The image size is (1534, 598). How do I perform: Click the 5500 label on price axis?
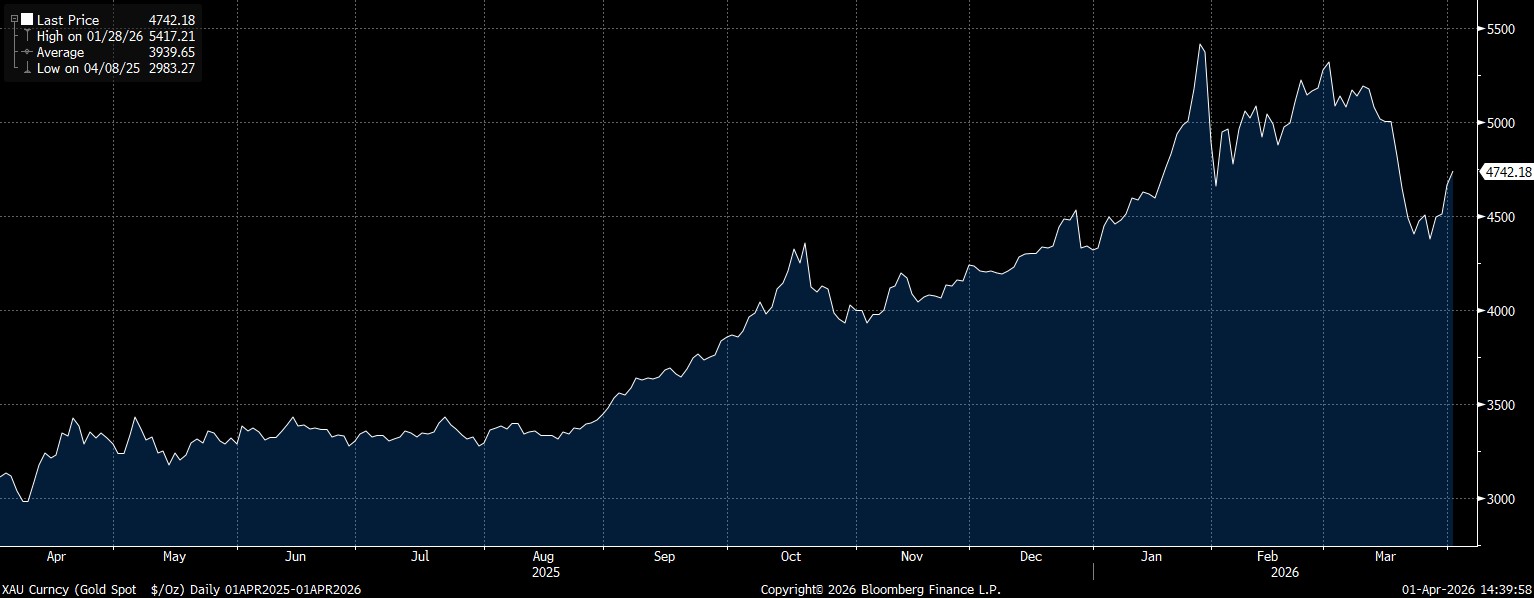coord(1500,29)
